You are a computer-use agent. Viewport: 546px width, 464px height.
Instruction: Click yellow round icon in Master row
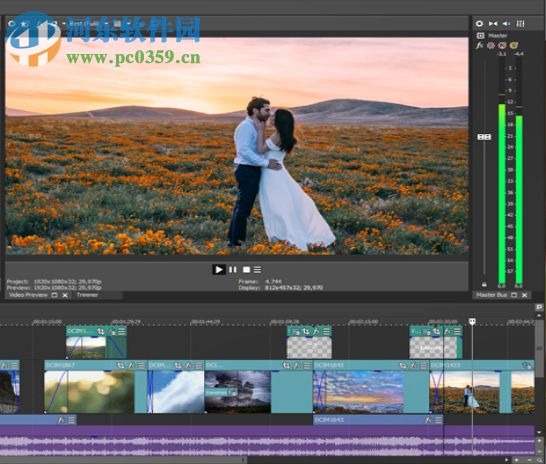pyautogui.click(x=514, y=45)
